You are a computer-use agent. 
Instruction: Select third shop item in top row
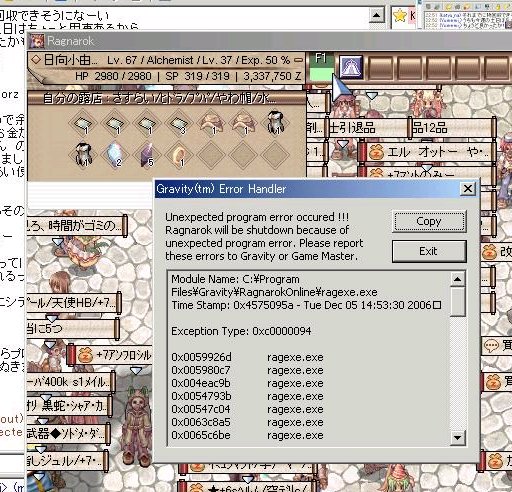(x=146, y=124)
